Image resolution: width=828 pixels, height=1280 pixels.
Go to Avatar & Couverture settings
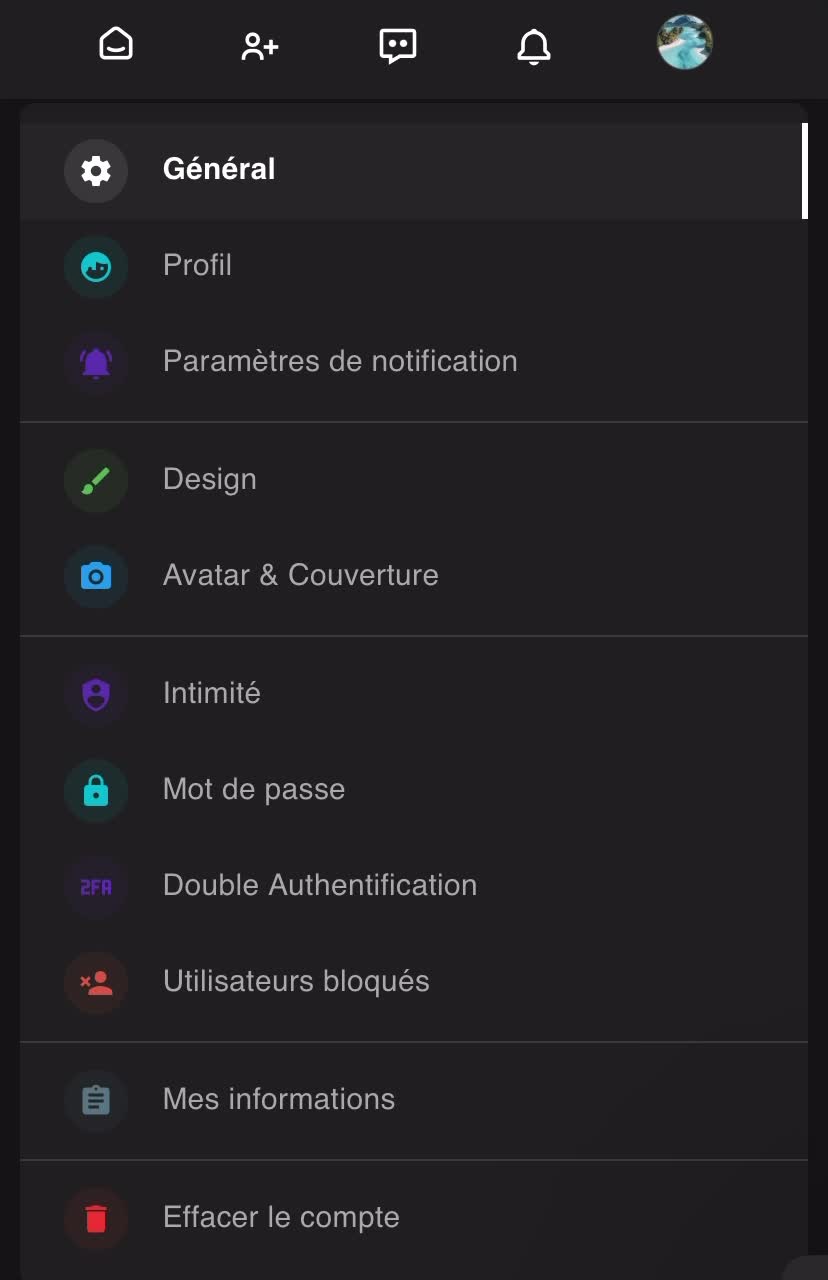[300, 575]
